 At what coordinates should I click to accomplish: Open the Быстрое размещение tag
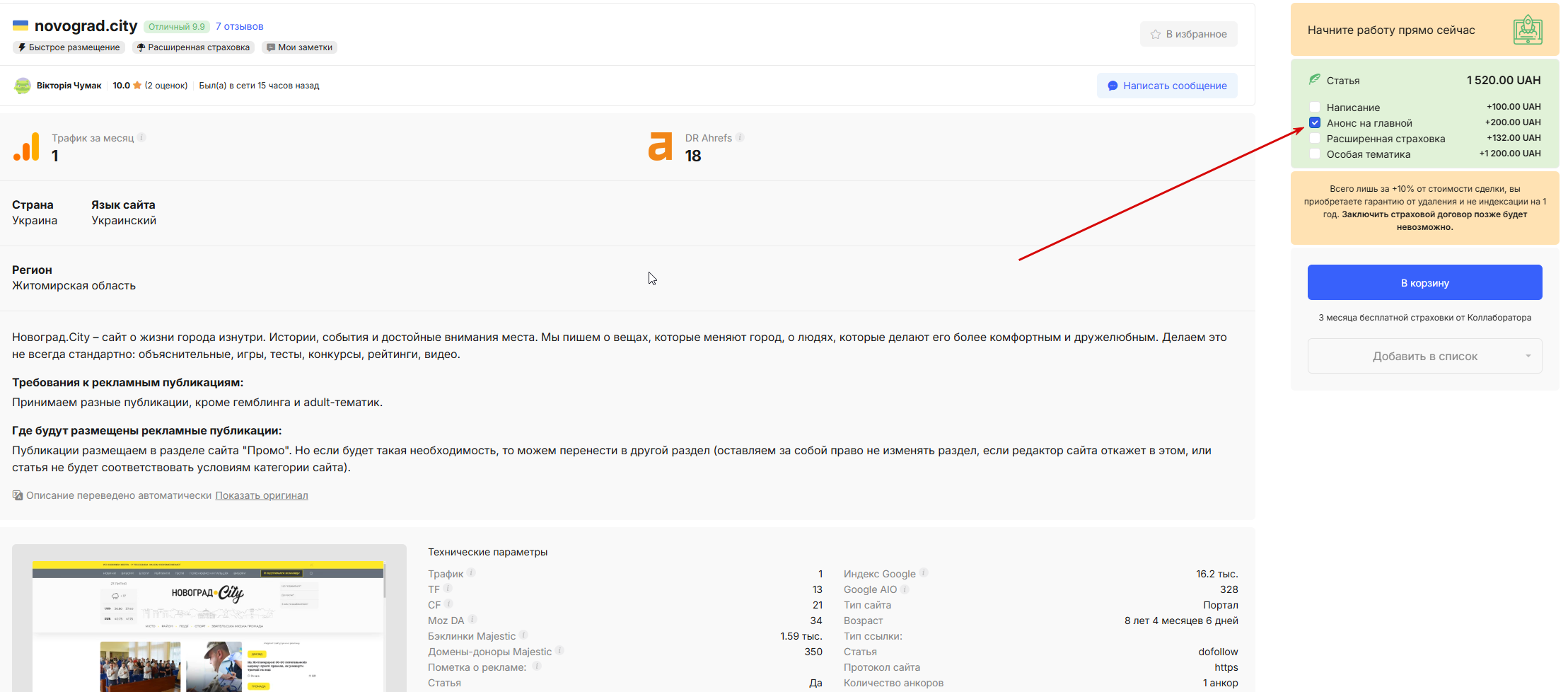coord(69,47)
